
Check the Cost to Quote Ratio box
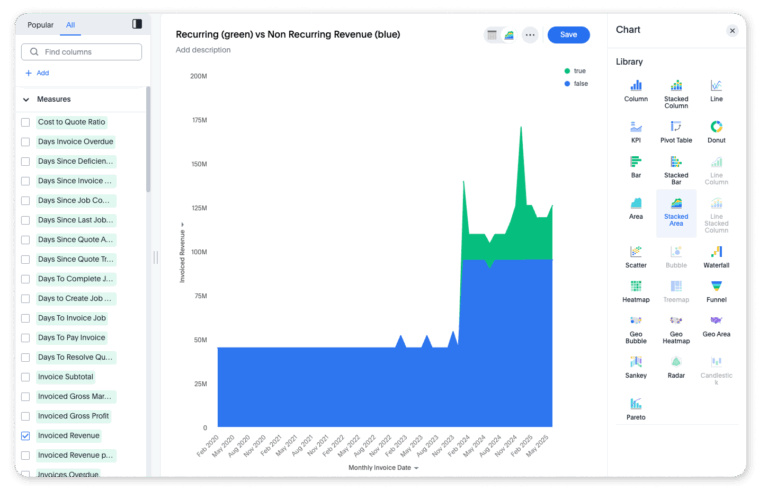pyautogui.click(x=26, y=122)
